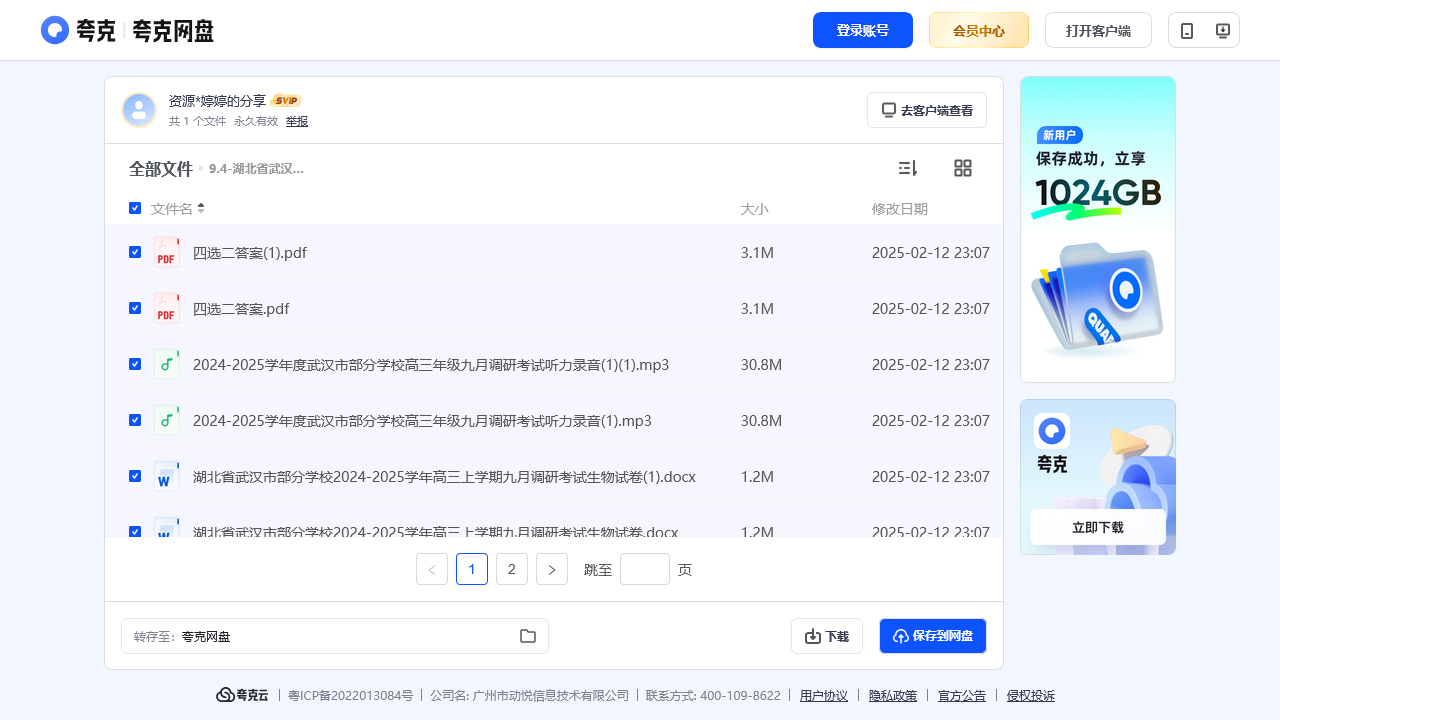This screenshot has width=1452, height=720.
Task: Click the folder icon in 转存至 field
Action: pos(528,636)
